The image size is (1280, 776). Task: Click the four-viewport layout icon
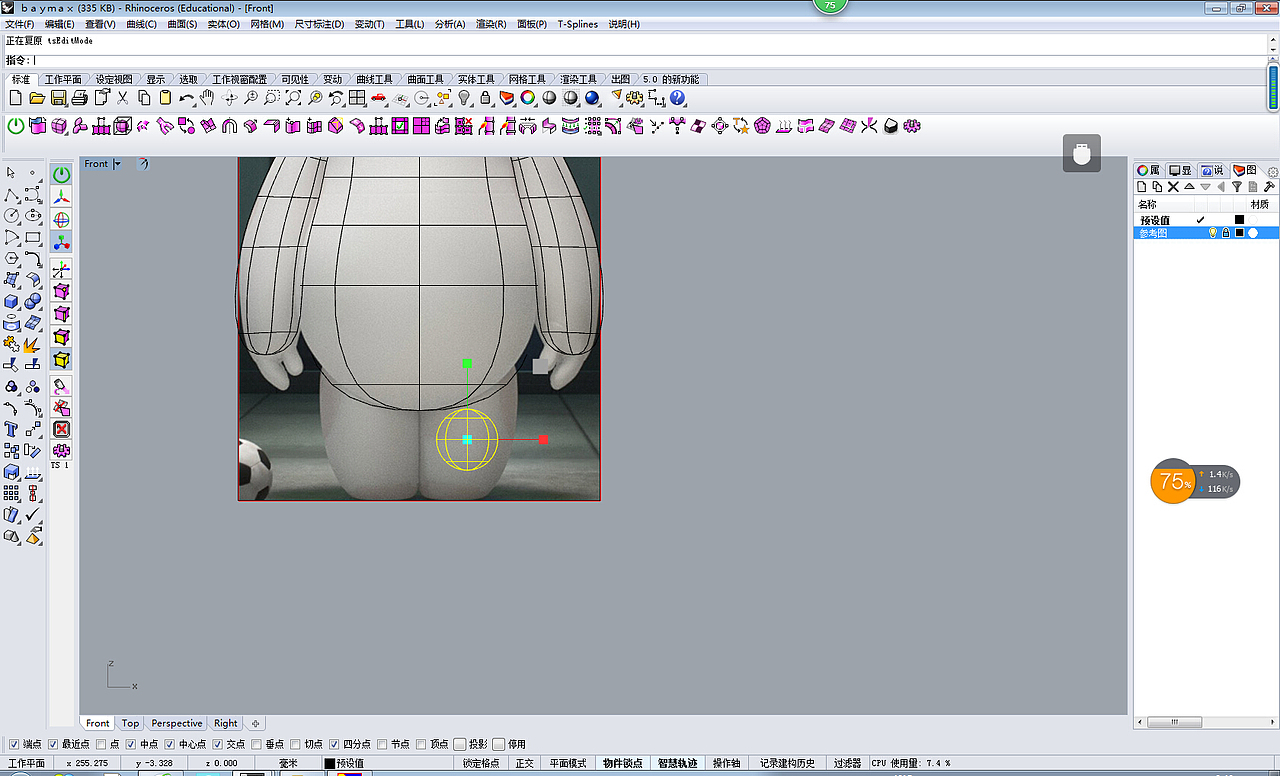pos(357,98)
